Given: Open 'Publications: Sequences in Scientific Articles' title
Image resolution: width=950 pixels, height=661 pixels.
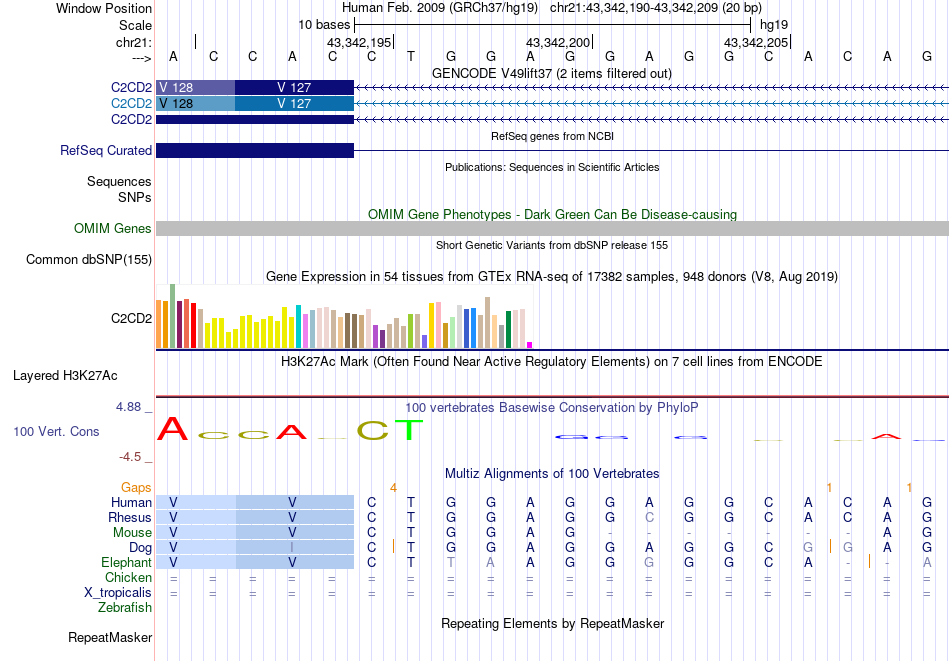Looking at the screenshot, I should [x=552, y=167].
